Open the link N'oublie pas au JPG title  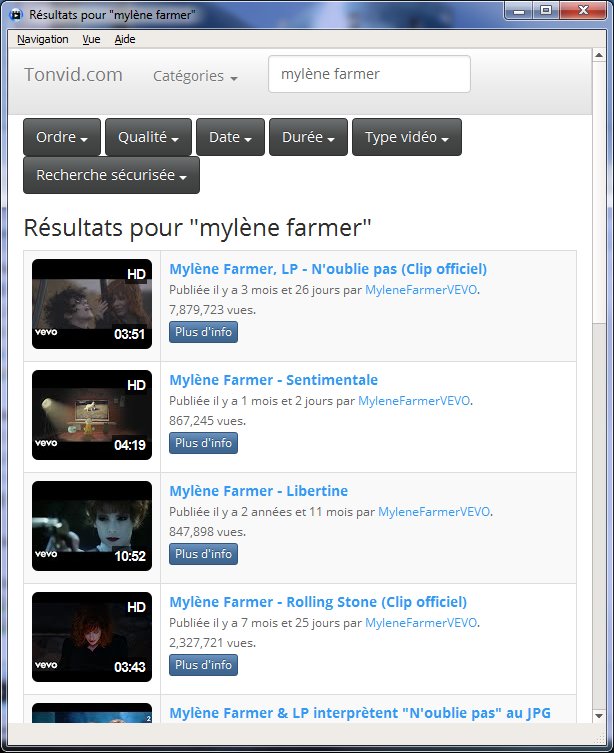tap(360, 713)
